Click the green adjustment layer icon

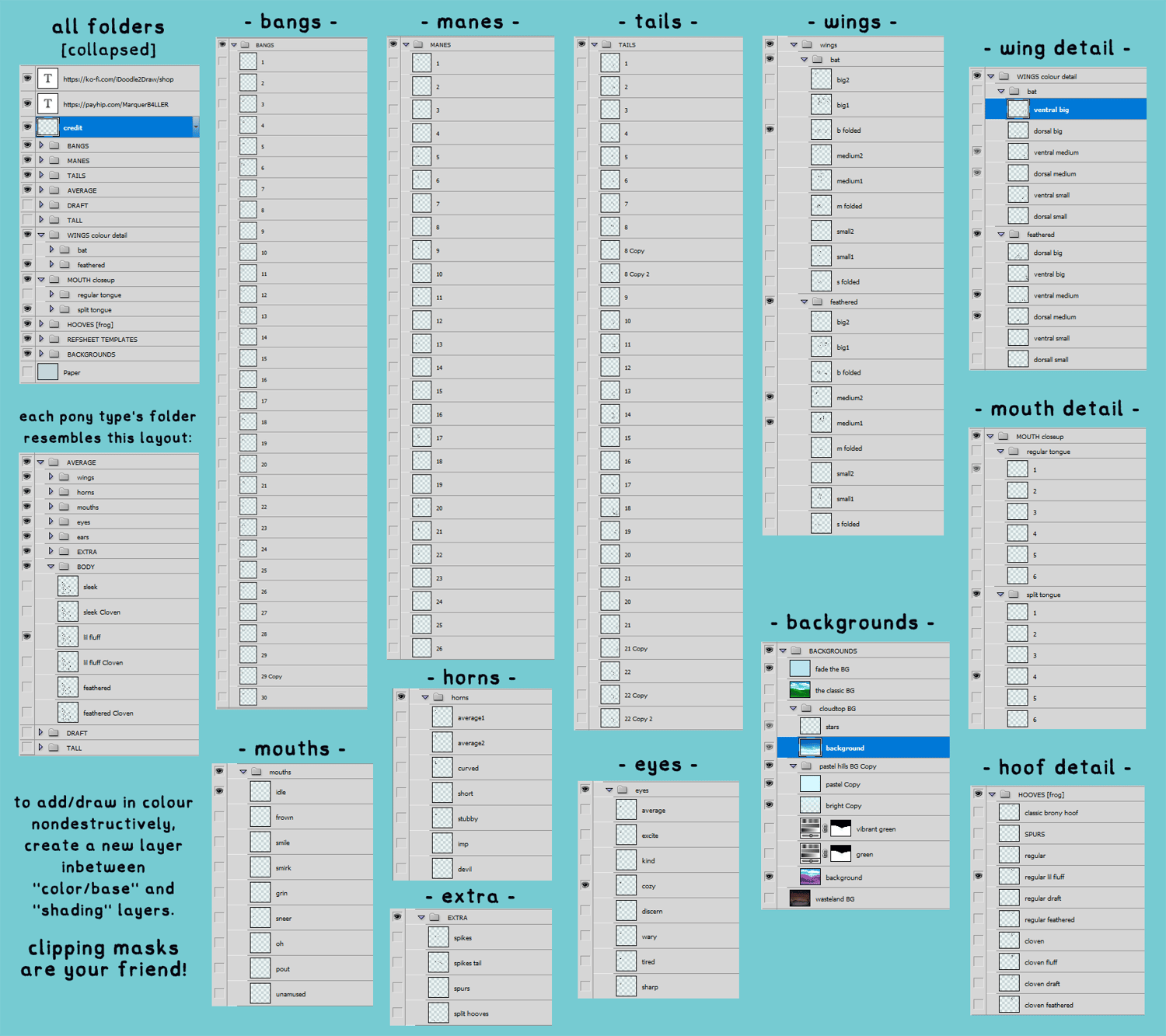(810, 853)
